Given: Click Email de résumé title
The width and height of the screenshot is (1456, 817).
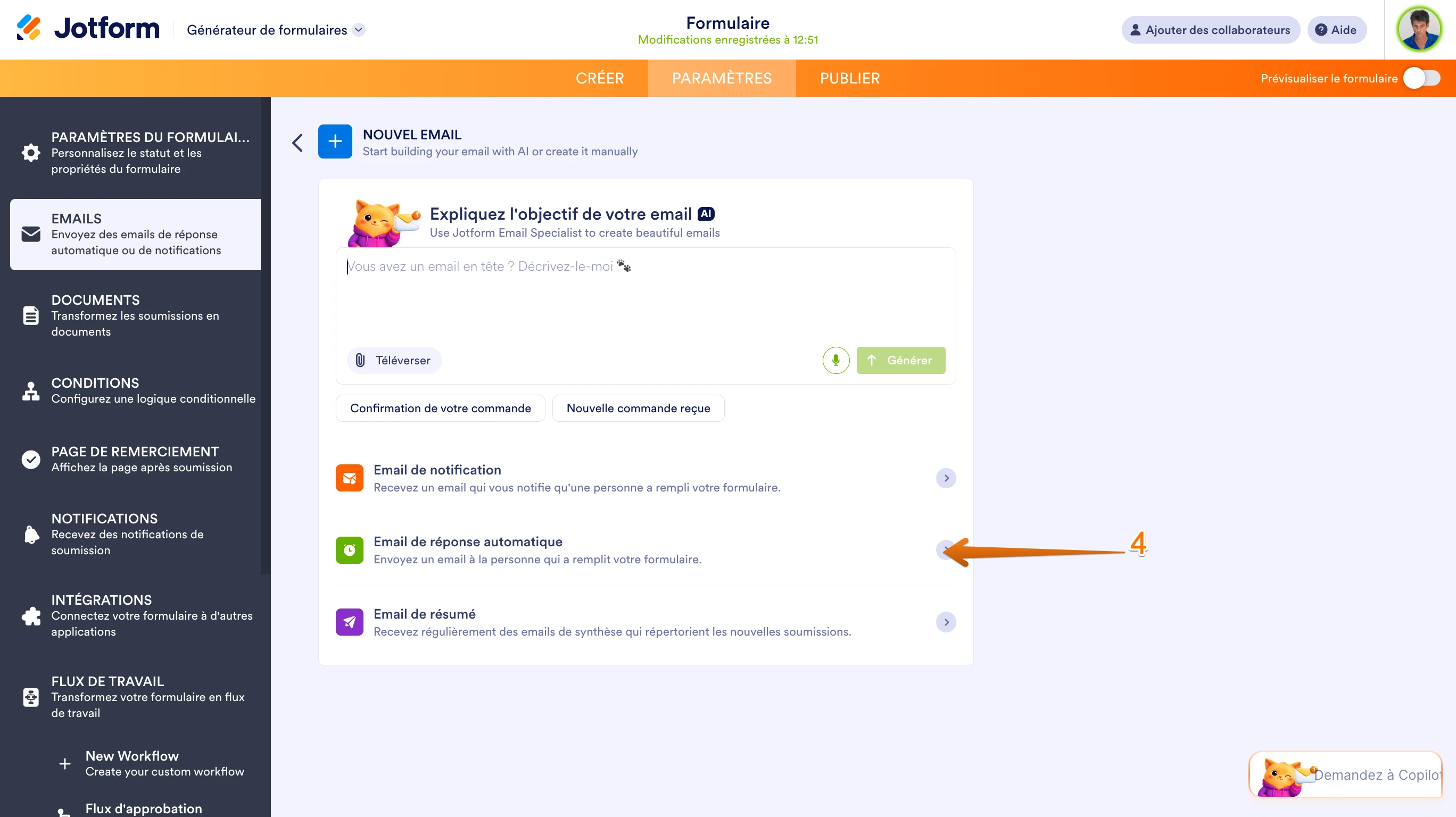Looking at the screenshot, I should coord(424,614).
